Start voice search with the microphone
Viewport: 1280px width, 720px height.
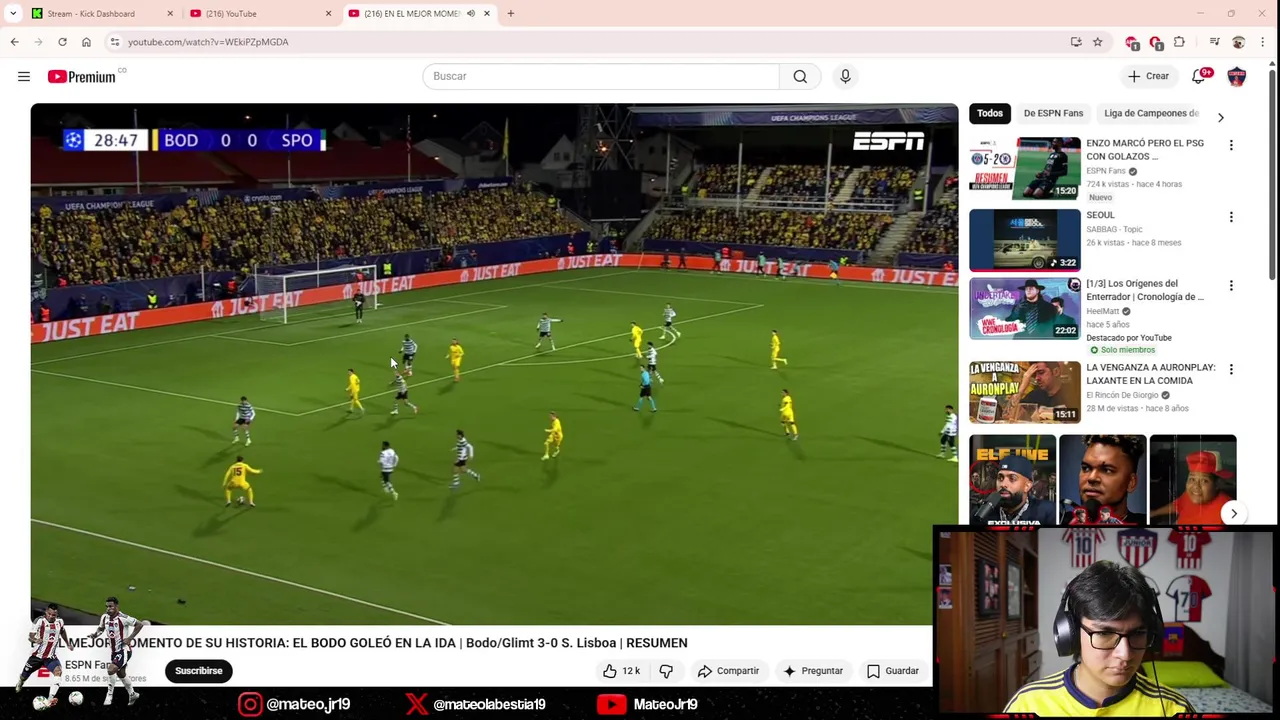tap(845, 76)
